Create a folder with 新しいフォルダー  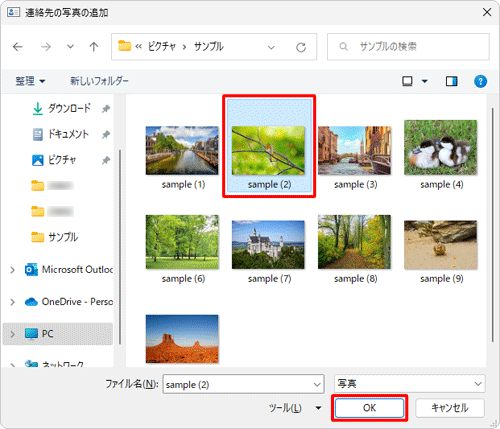click(x=99, y=81)
